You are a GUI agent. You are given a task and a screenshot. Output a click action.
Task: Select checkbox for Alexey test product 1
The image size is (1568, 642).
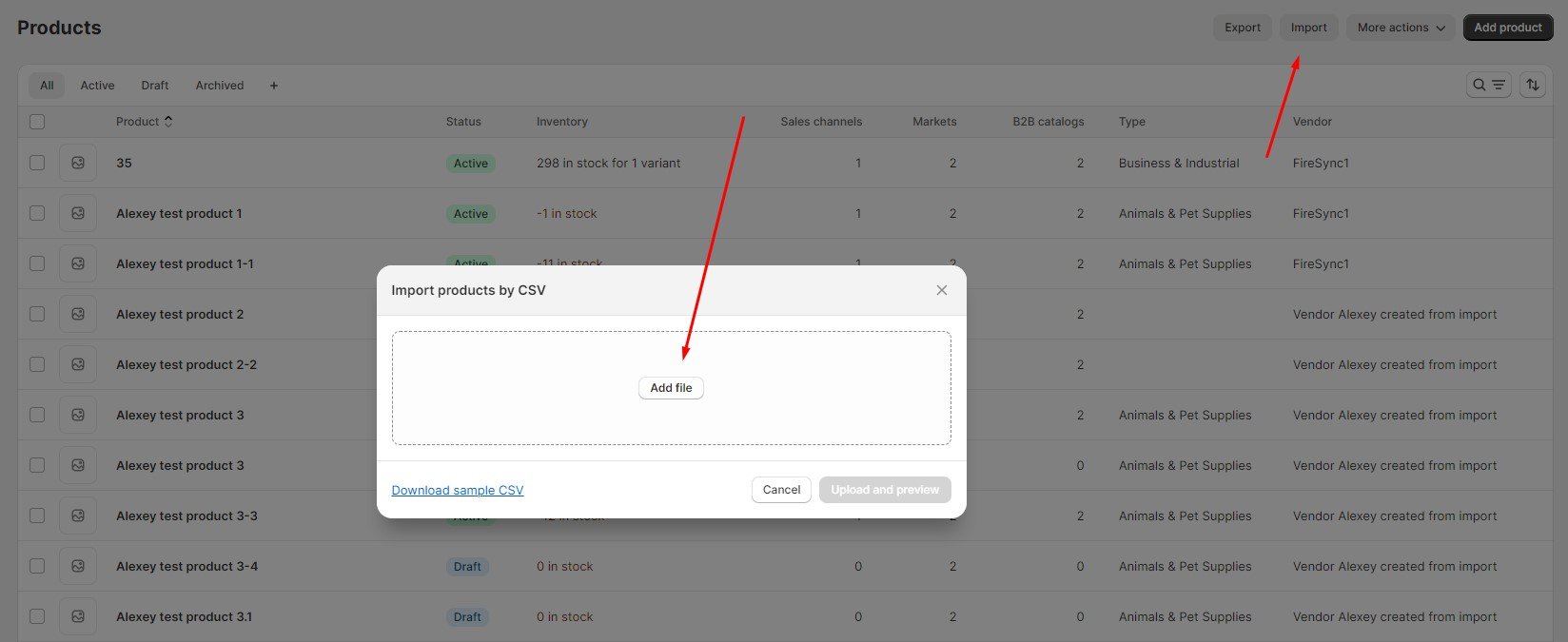(37, 213)
